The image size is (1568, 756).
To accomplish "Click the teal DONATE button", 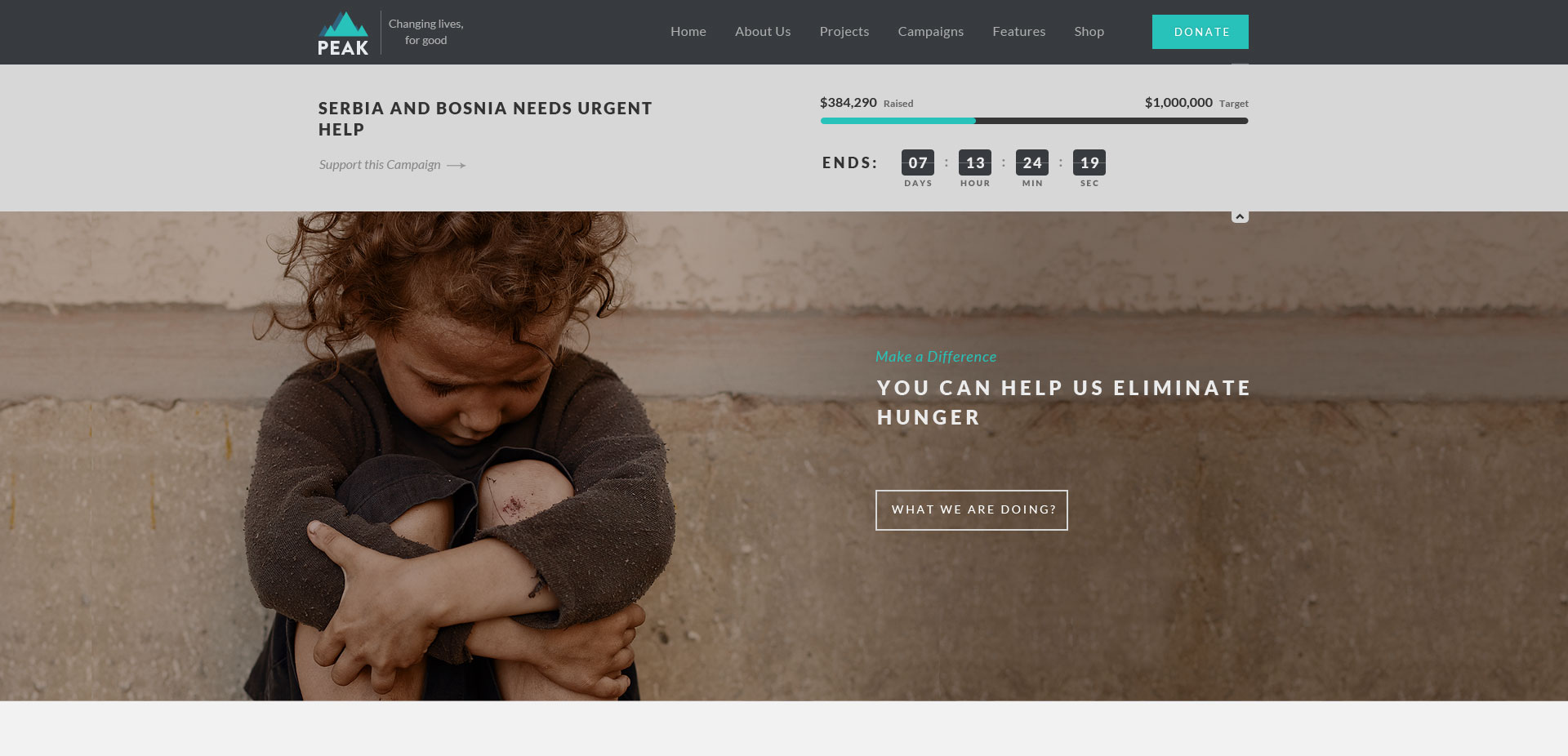I will 1200,32.
